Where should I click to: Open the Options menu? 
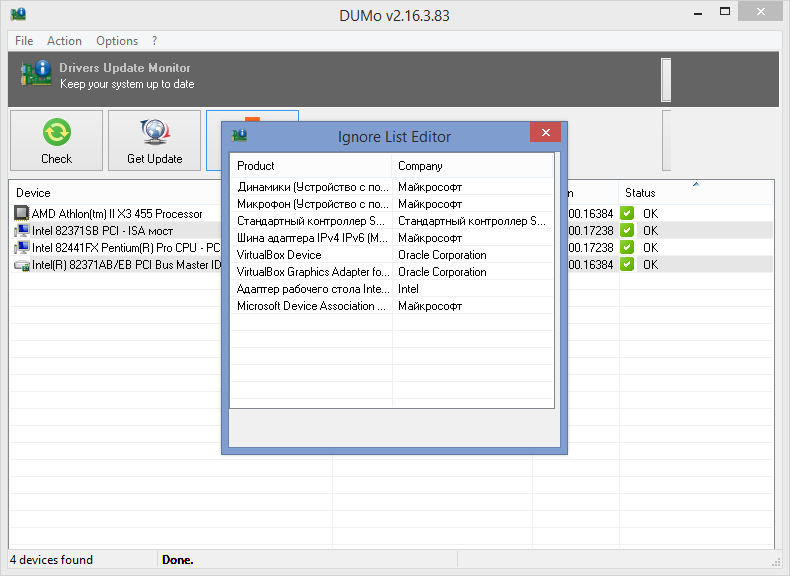[x=117, y=41]
